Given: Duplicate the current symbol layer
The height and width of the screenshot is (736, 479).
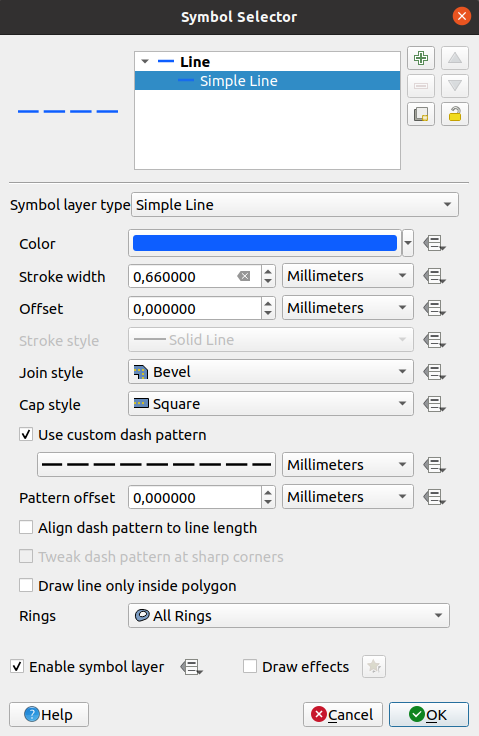Looking at the screenshot, I should point(421,114).
